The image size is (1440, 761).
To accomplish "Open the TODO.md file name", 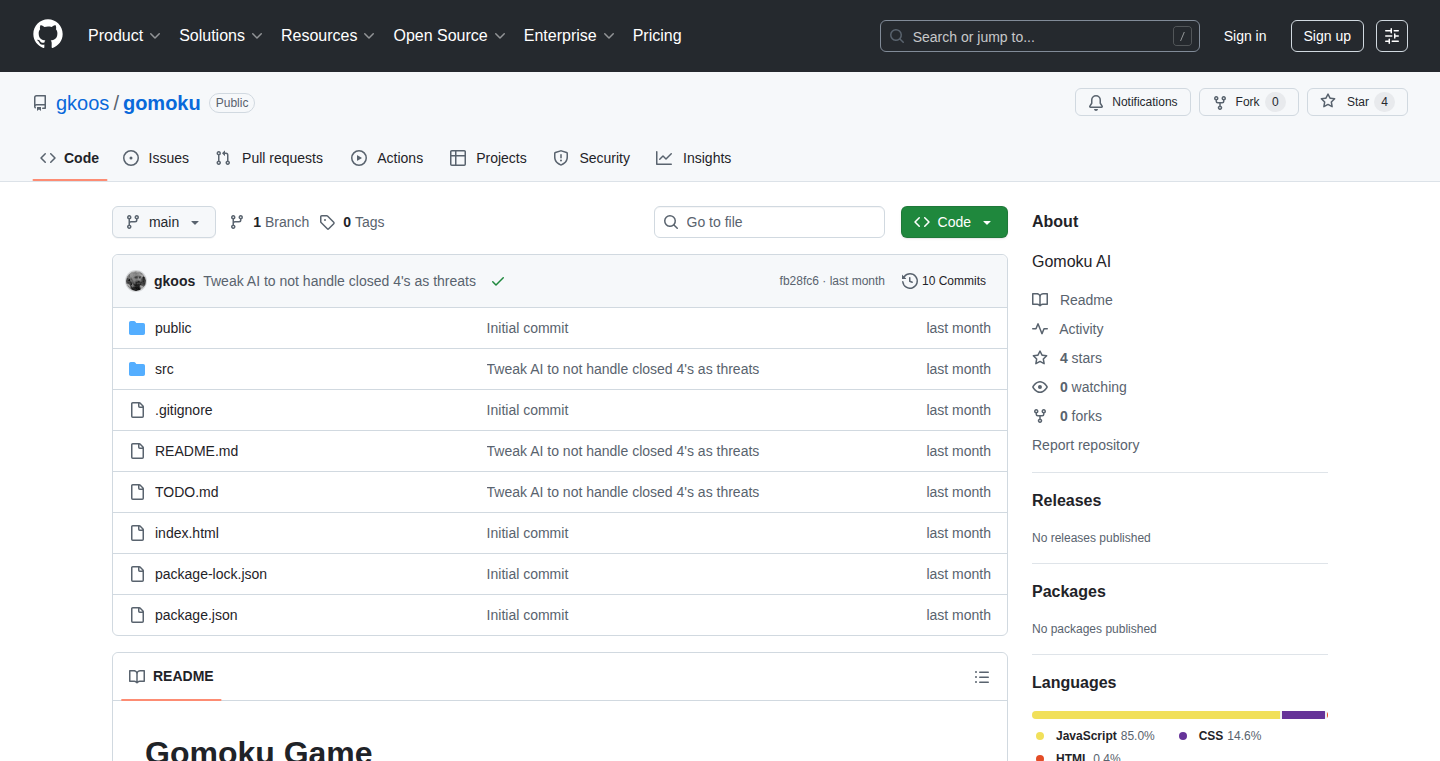I will coord(186,492).
